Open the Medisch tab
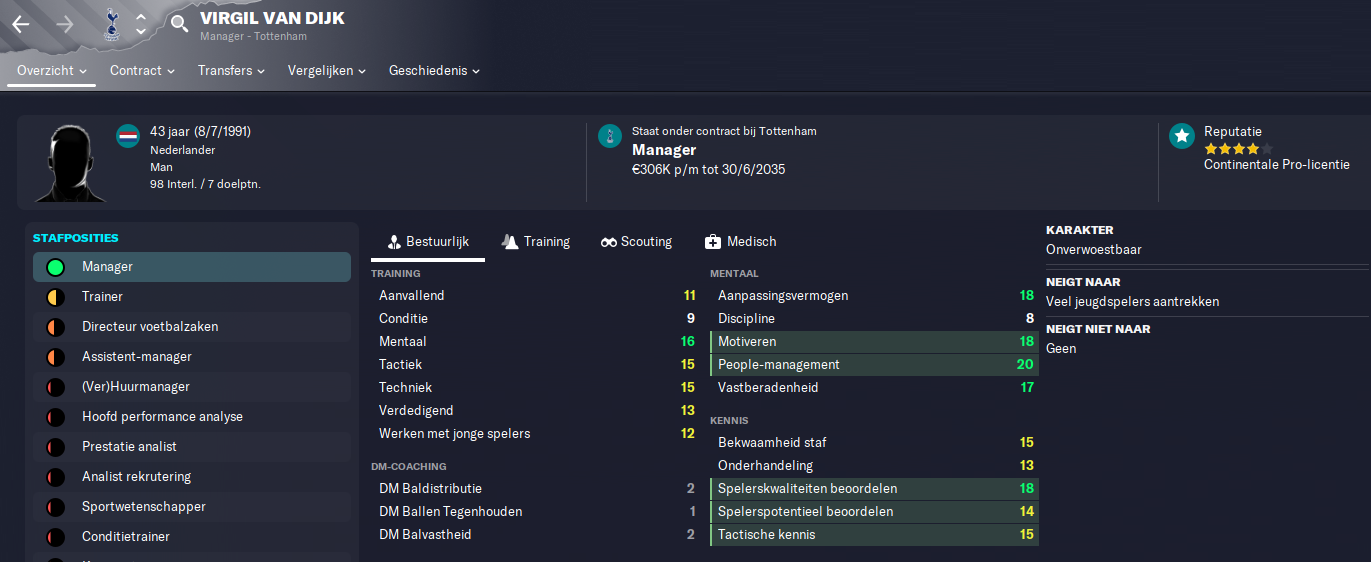 click(x=740, y=241)
